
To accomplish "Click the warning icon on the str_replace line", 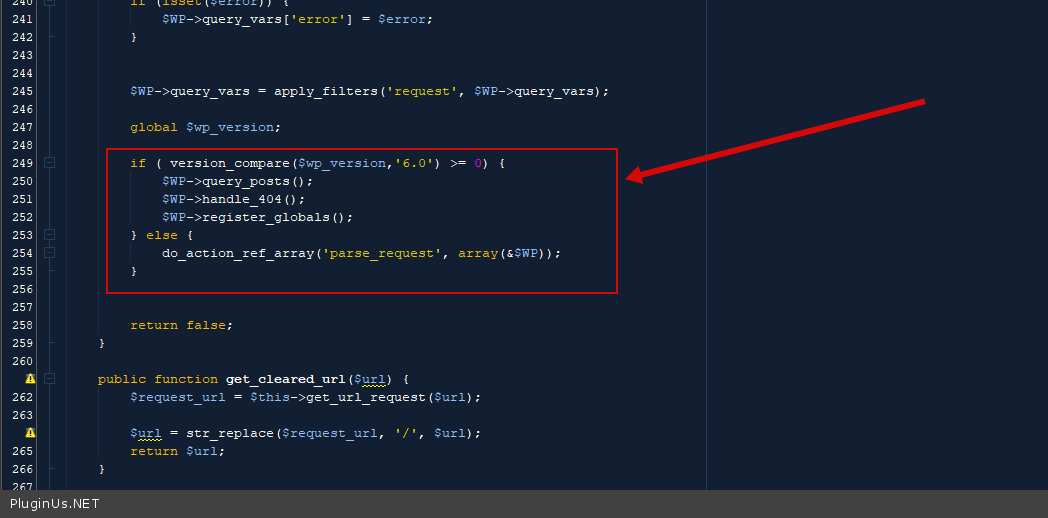I will [30, 433].
